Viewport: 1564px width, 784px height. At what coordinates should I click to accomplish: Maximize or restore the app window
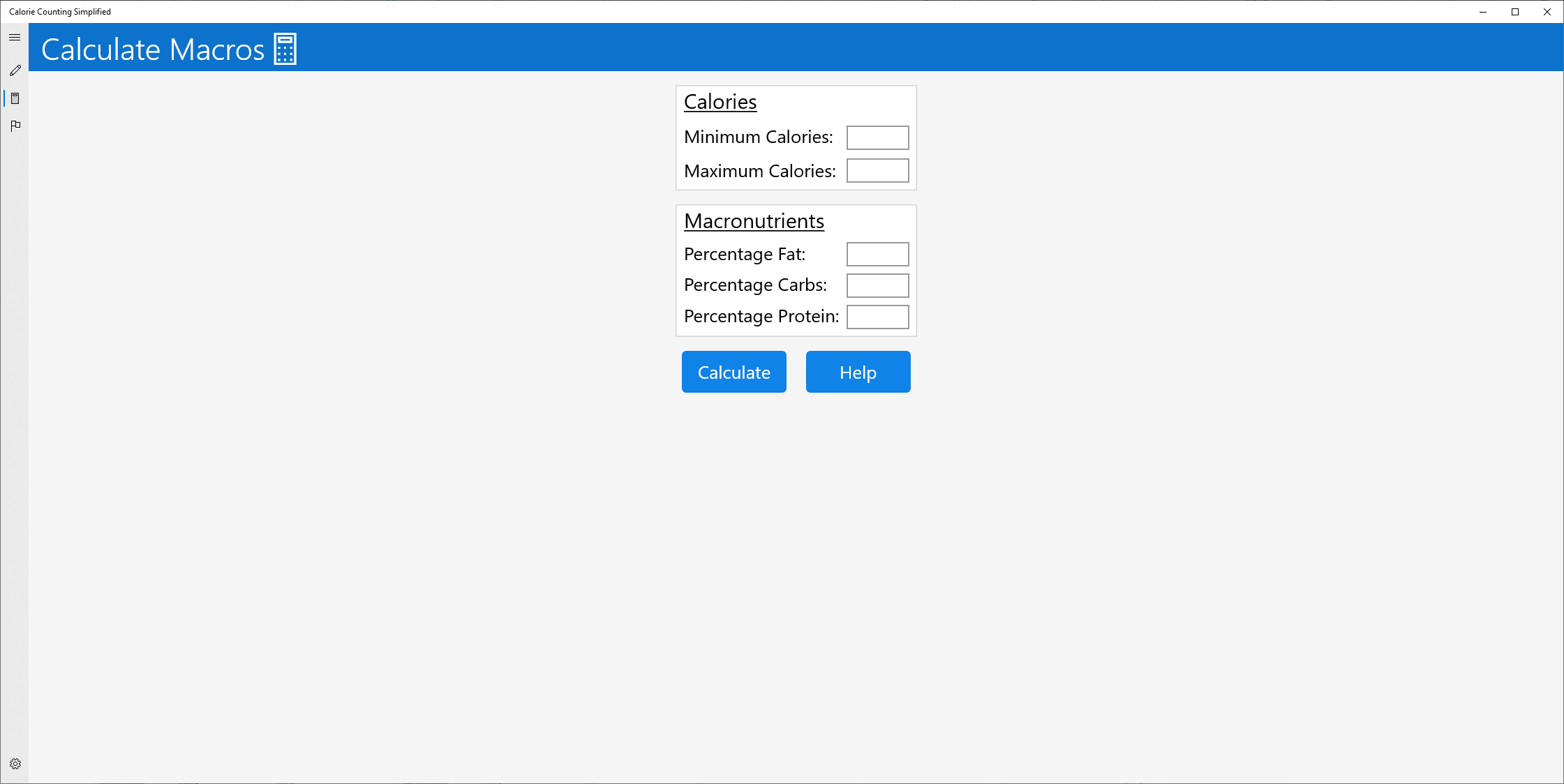pos(1515,12)
